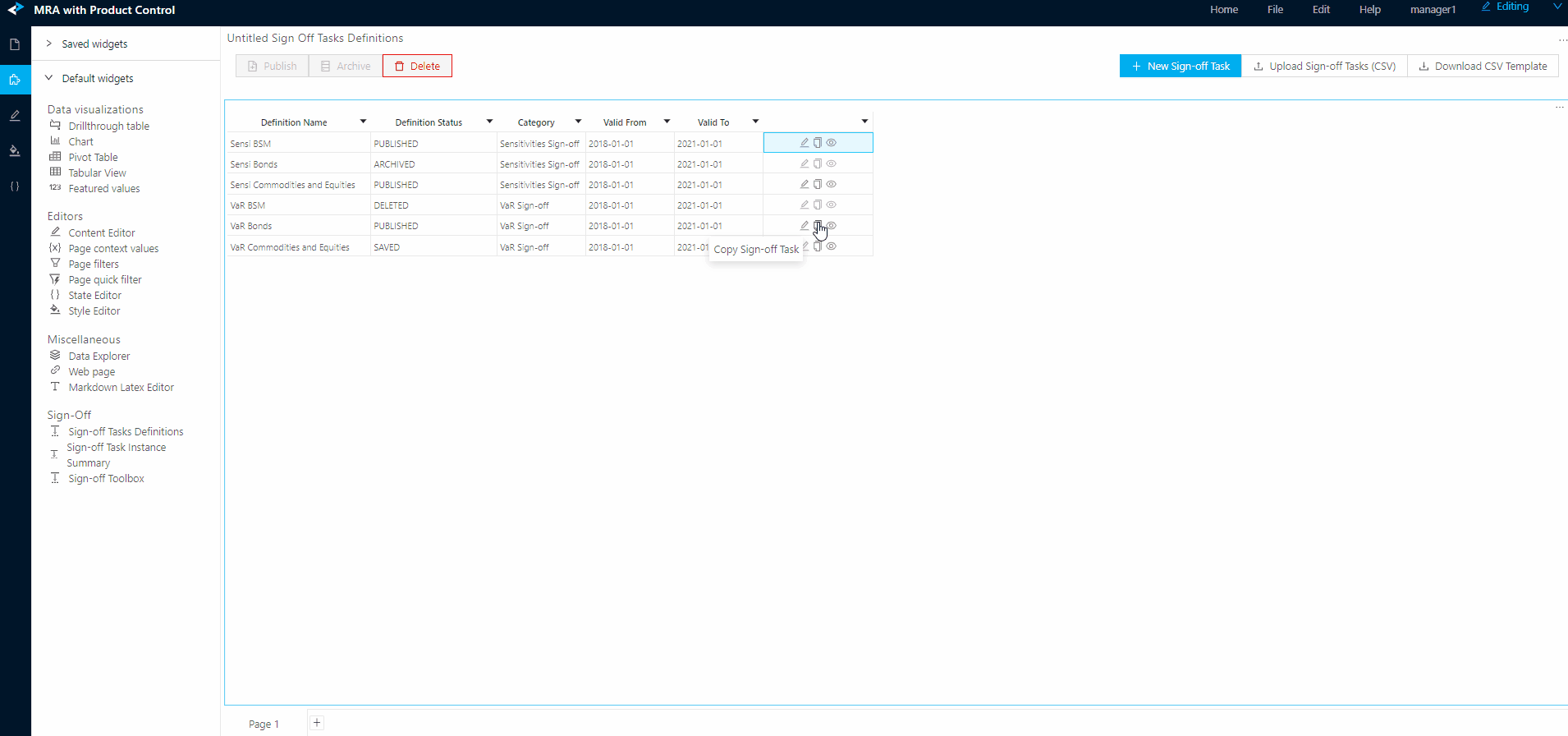Viewport: 1568px width, 736px height.
Task: Collapse the Default widgets section
Action: point(49,78)
